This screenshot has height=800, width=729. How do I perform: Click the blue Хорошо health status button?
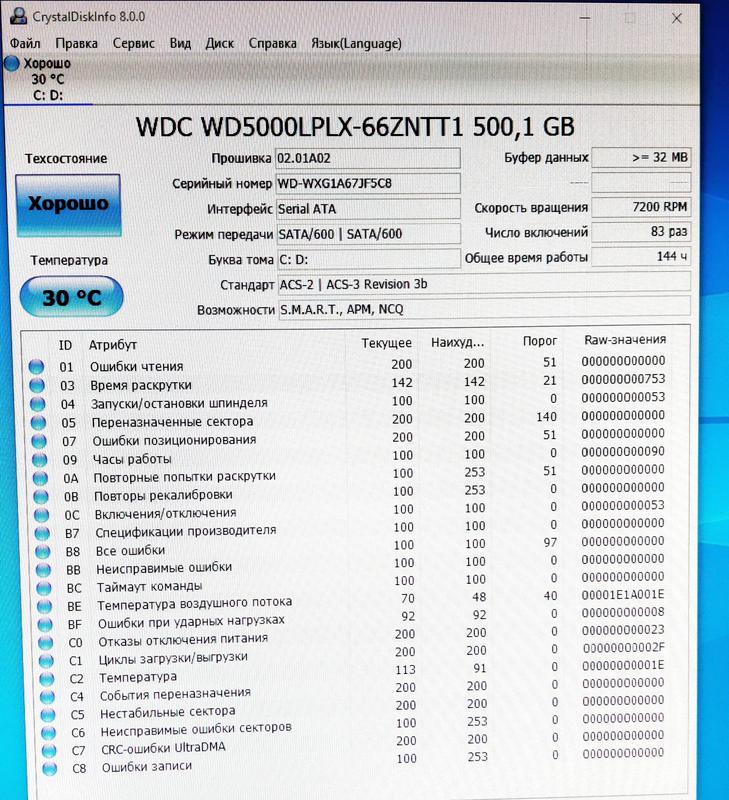(67, 205)
